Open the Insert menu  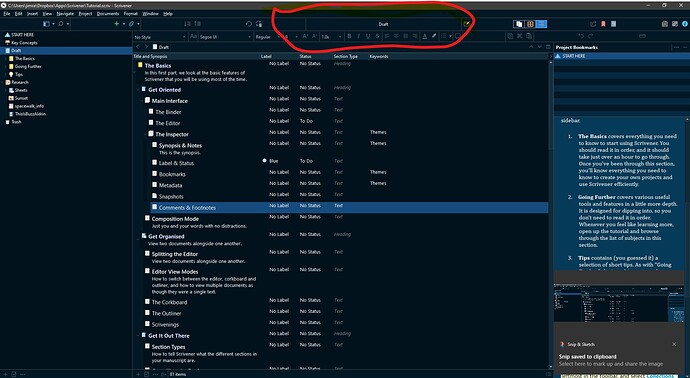click(33, 14)
